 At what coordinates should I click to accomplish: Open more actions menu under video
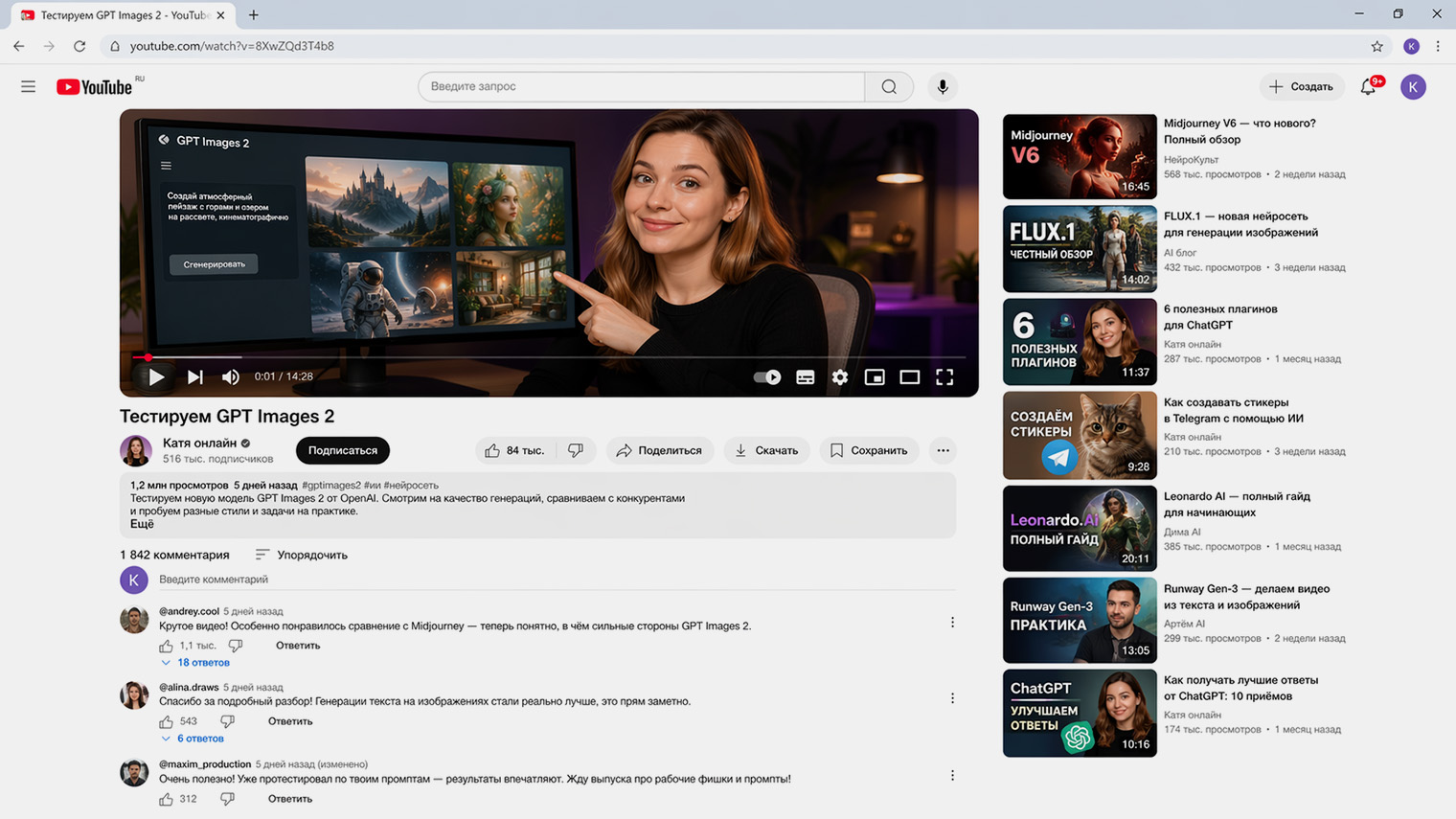[x=944, y=450]
